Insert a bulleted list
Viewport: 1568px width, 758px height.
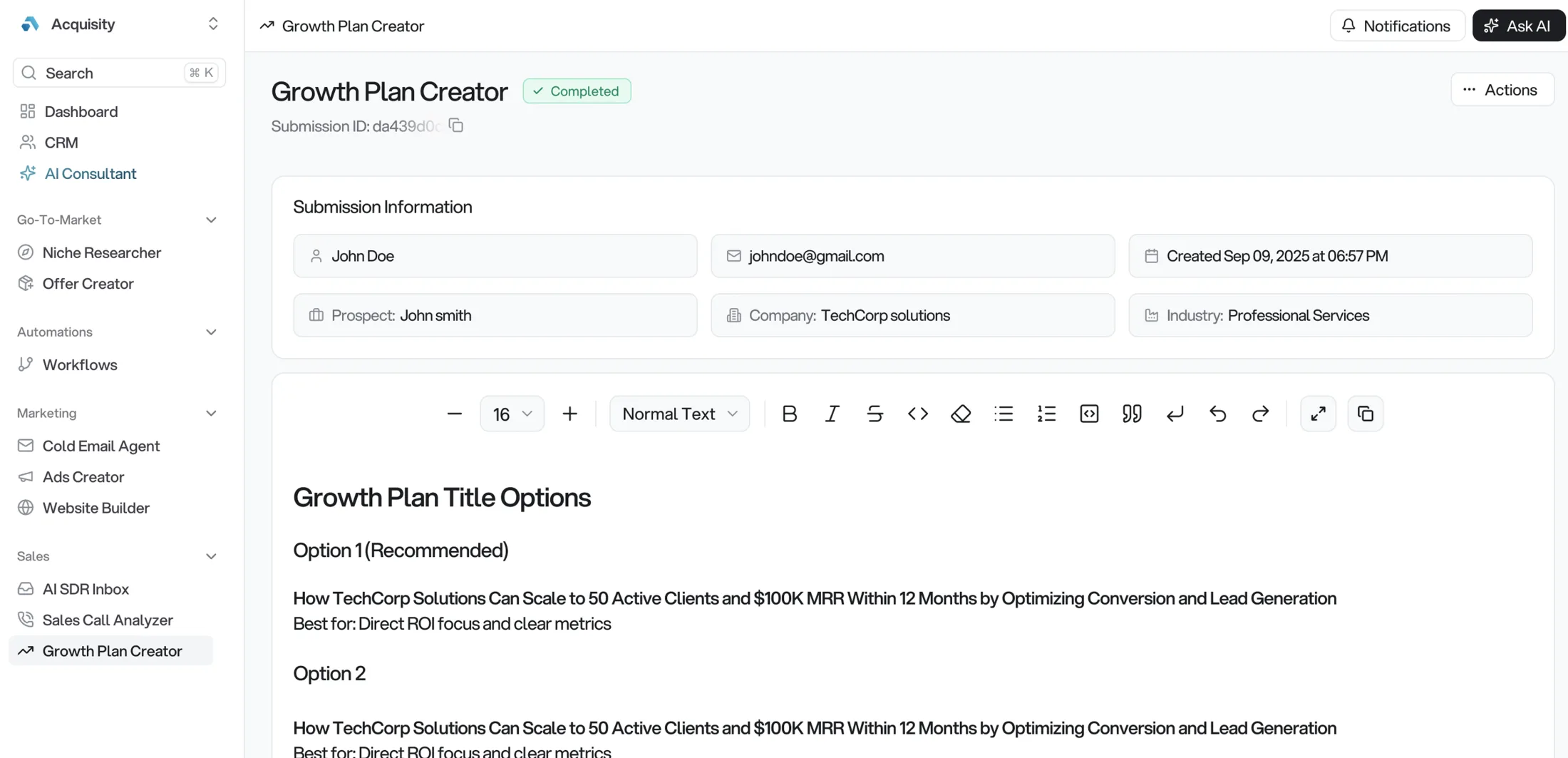tap(1004, 414)
